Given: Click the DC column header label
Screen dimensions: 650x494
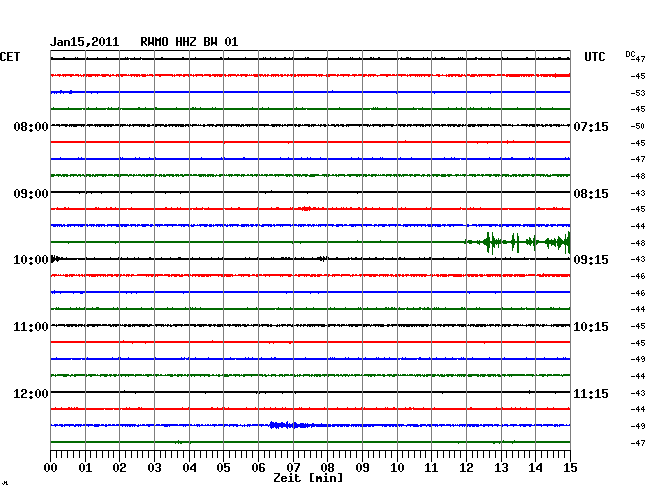Looking at the screenshot, I should pos(630,54).
